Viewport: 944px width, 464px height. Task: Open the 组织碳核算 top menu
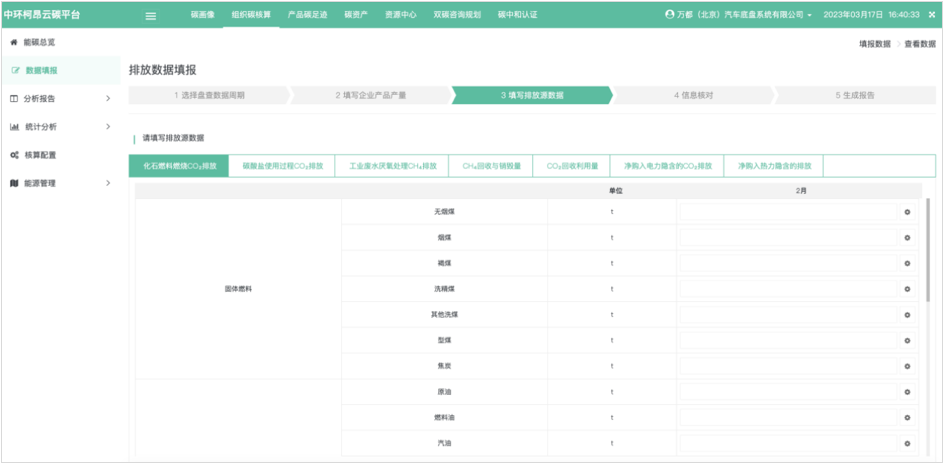pyautogui.click(x=250, y=15)
